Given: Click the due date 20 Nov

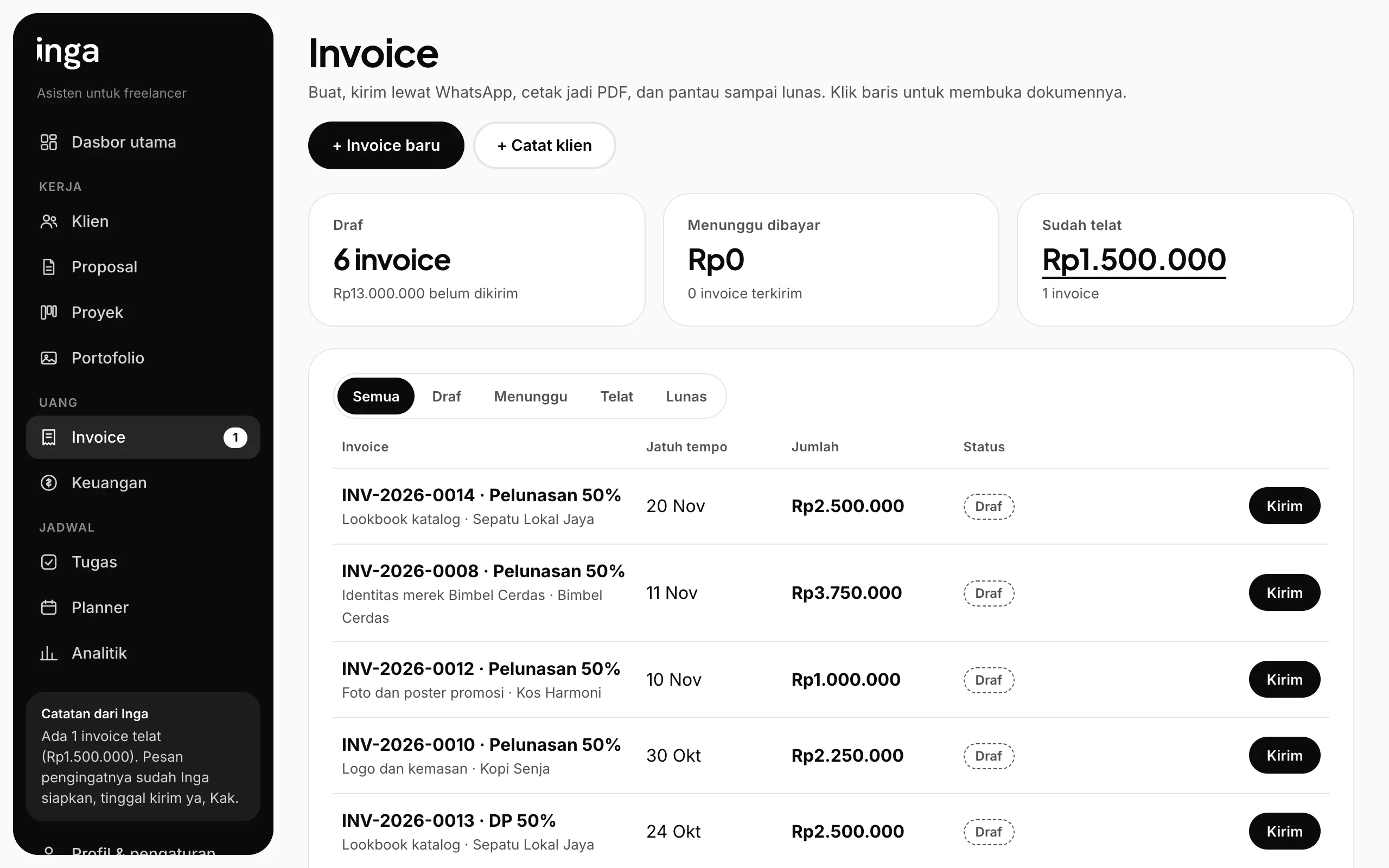Looking at the screenshot, I should tap(676, 506).
